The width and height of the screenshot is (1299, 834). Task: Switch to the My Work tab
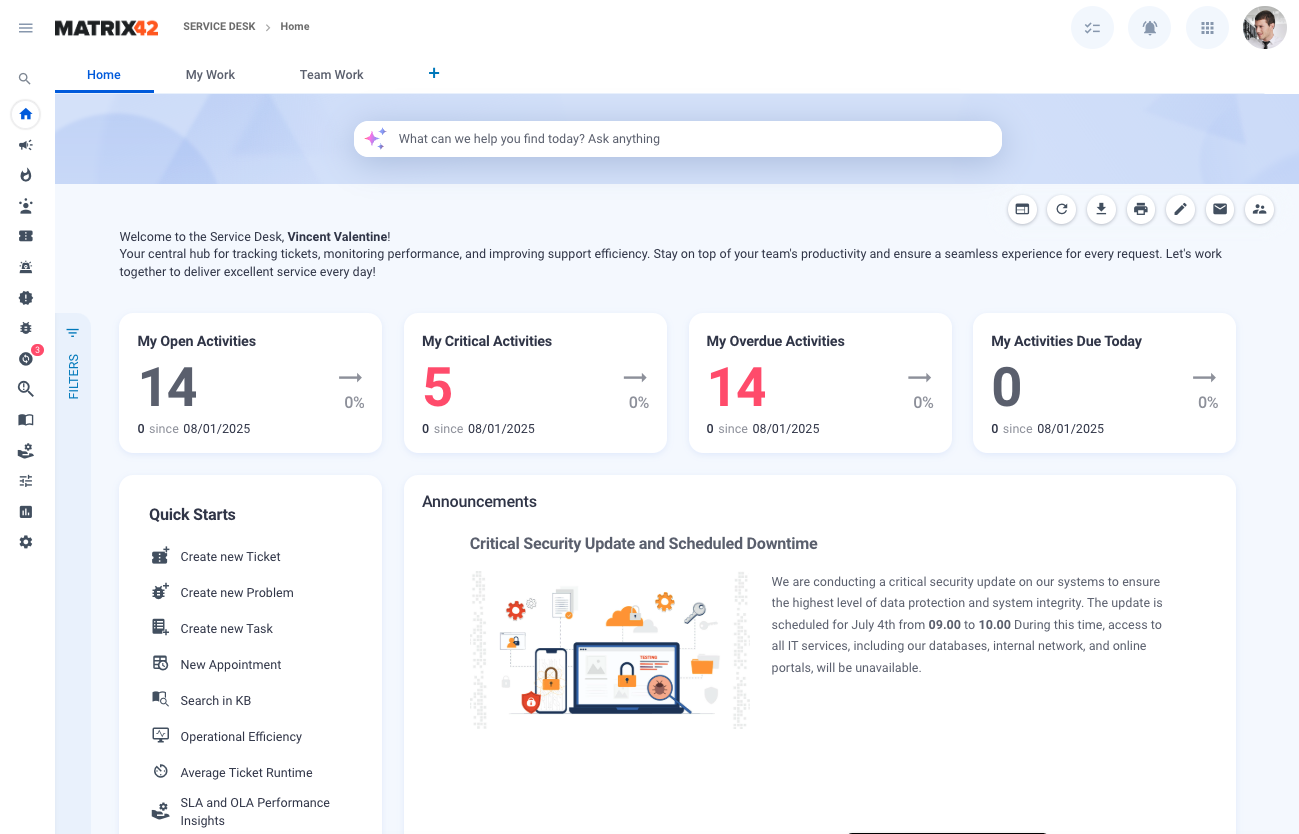pyautogui.click(x=210, y=75)
